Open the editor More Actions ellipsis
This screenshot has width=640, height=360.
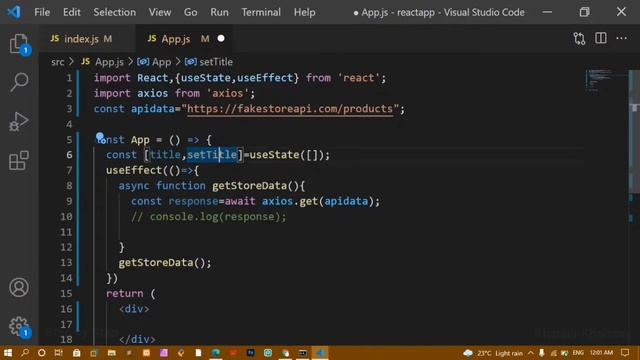(x=622, y=38)
